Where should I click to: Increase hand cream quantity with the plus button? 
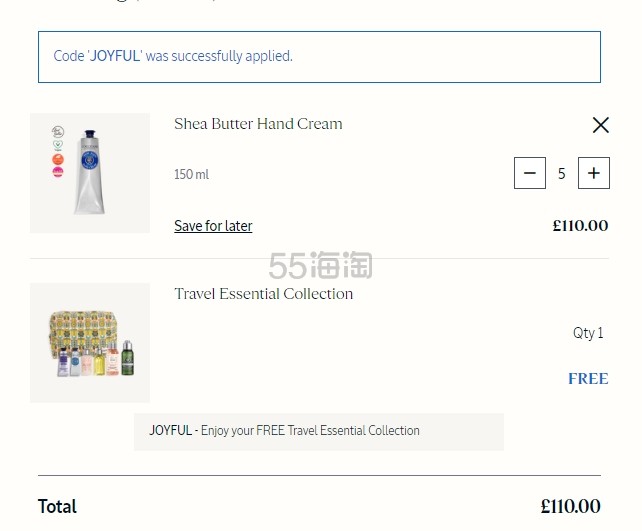pyautogui.click(x=594, y=173)
